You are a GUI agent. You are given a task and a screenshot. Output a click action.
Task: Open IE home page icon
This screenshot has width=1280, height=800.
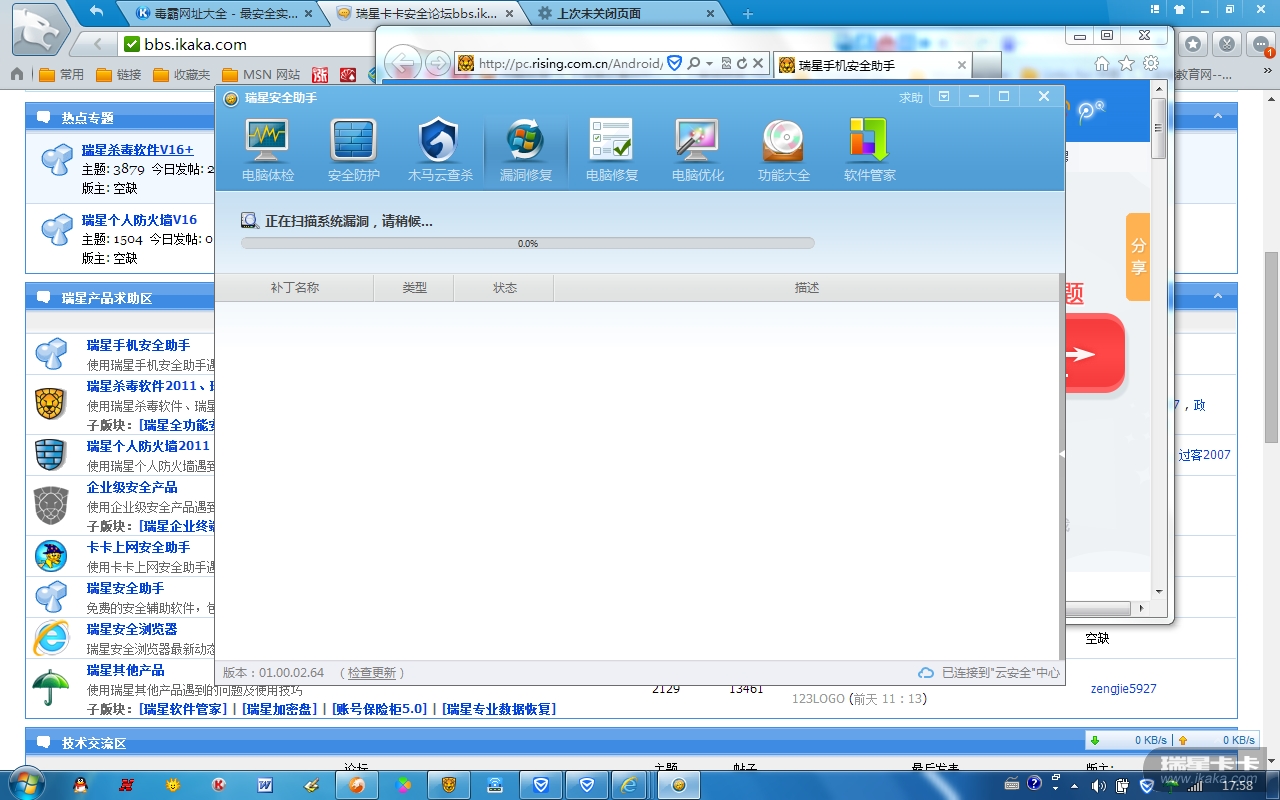(x=1101, y=63)
